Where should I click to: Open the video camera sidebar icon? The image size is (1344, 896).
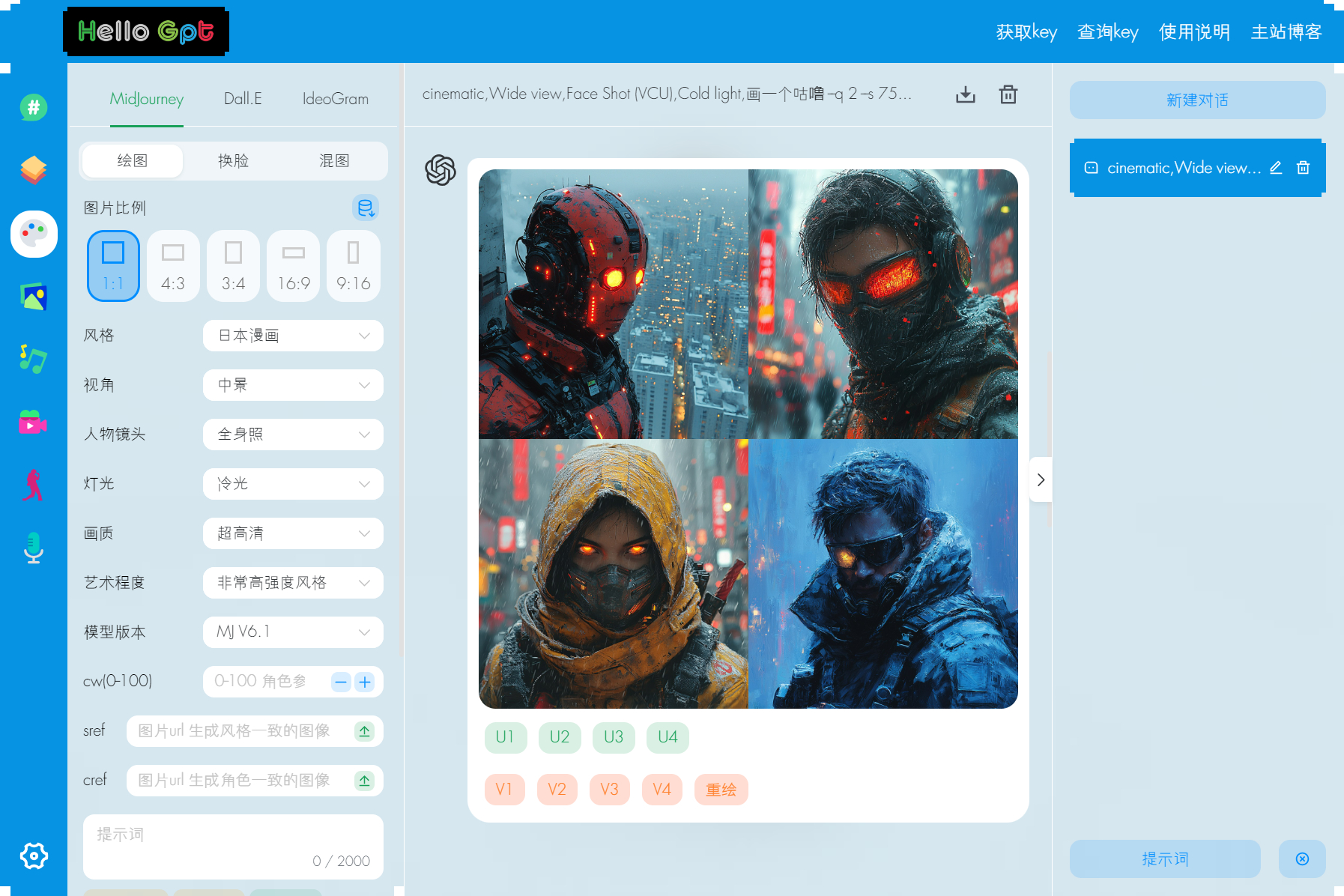pos(33,423)
